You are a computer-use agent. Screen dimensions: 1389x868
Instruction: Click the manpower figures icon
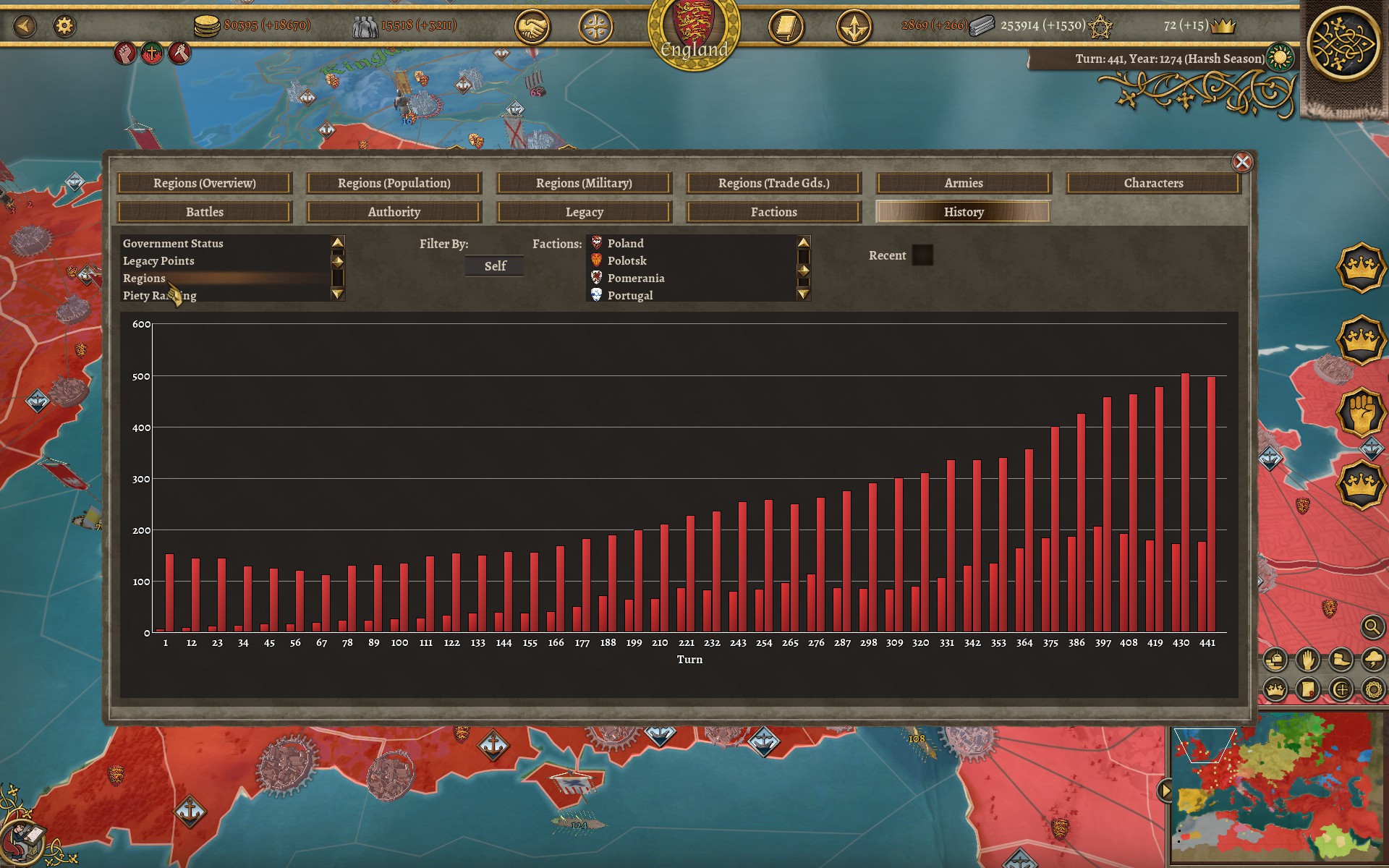pos(365,27)
